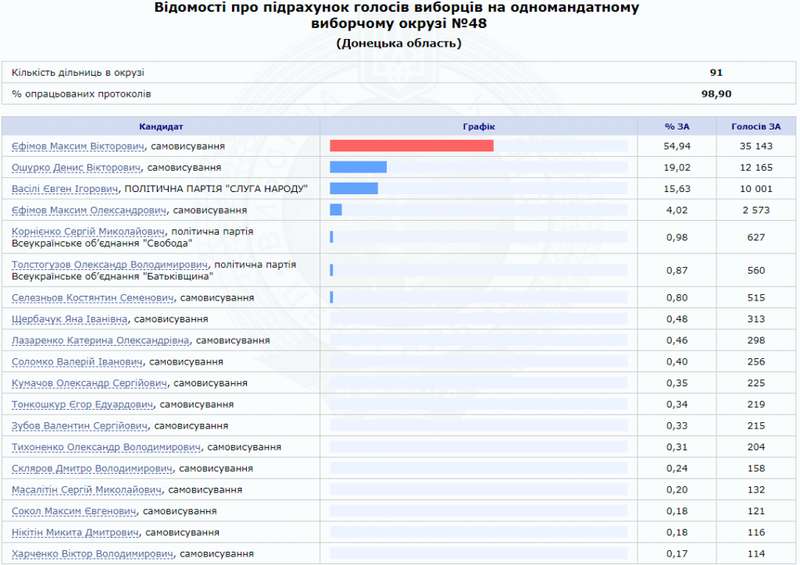Open candidate link Ошурко Денис Вікторович
Viewport: 800px width, 565px height.
(x=76, y=167)
